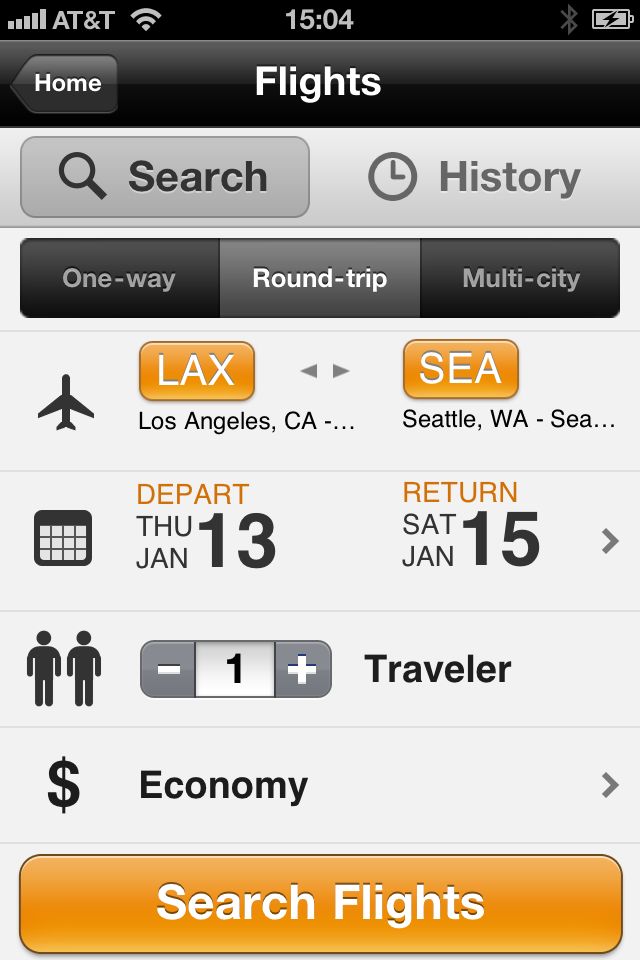Expand cabin class options with the Economy chevron

click(x=610, y=785)
